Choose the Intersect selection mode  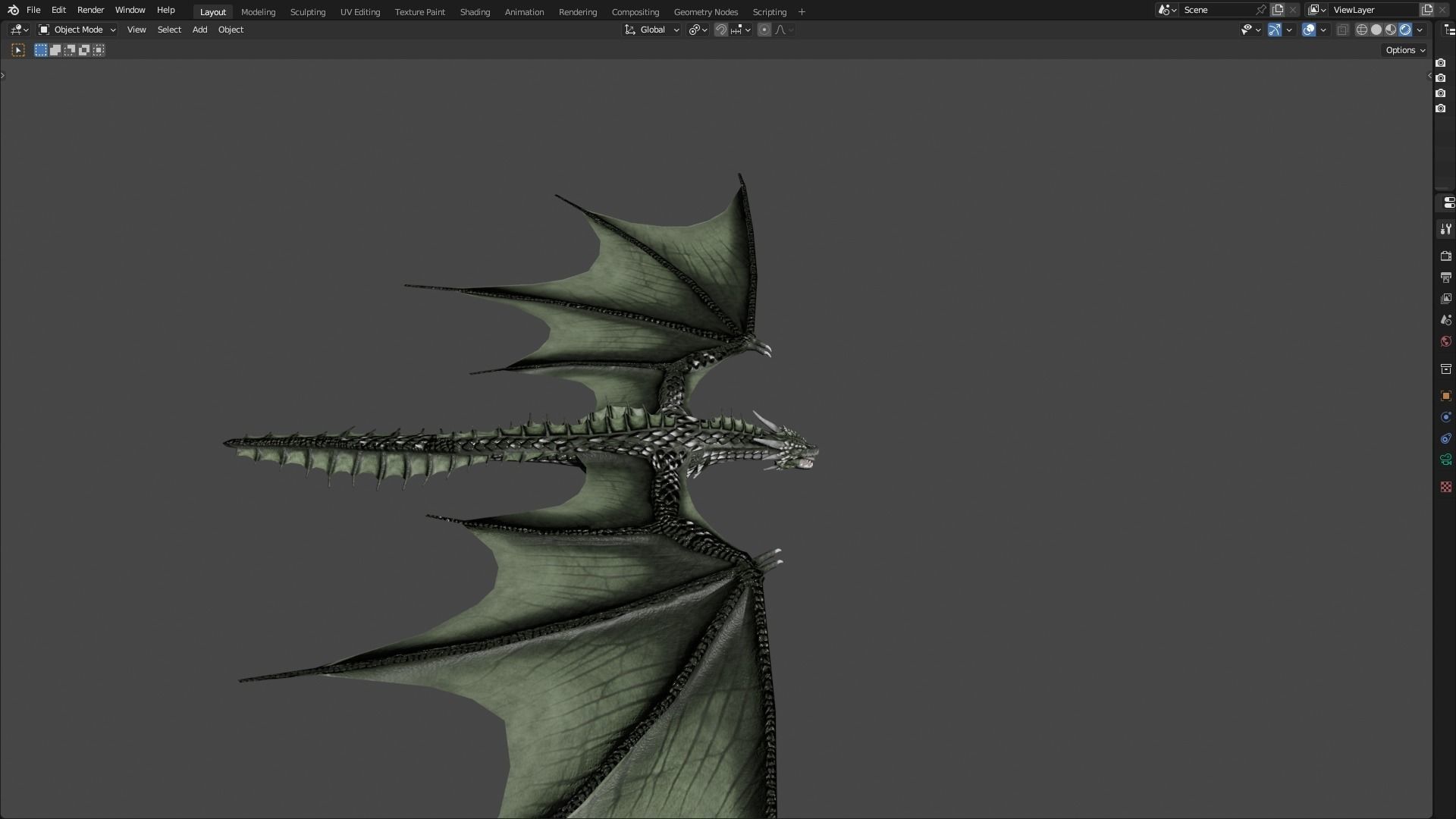(x=99, y=50)
